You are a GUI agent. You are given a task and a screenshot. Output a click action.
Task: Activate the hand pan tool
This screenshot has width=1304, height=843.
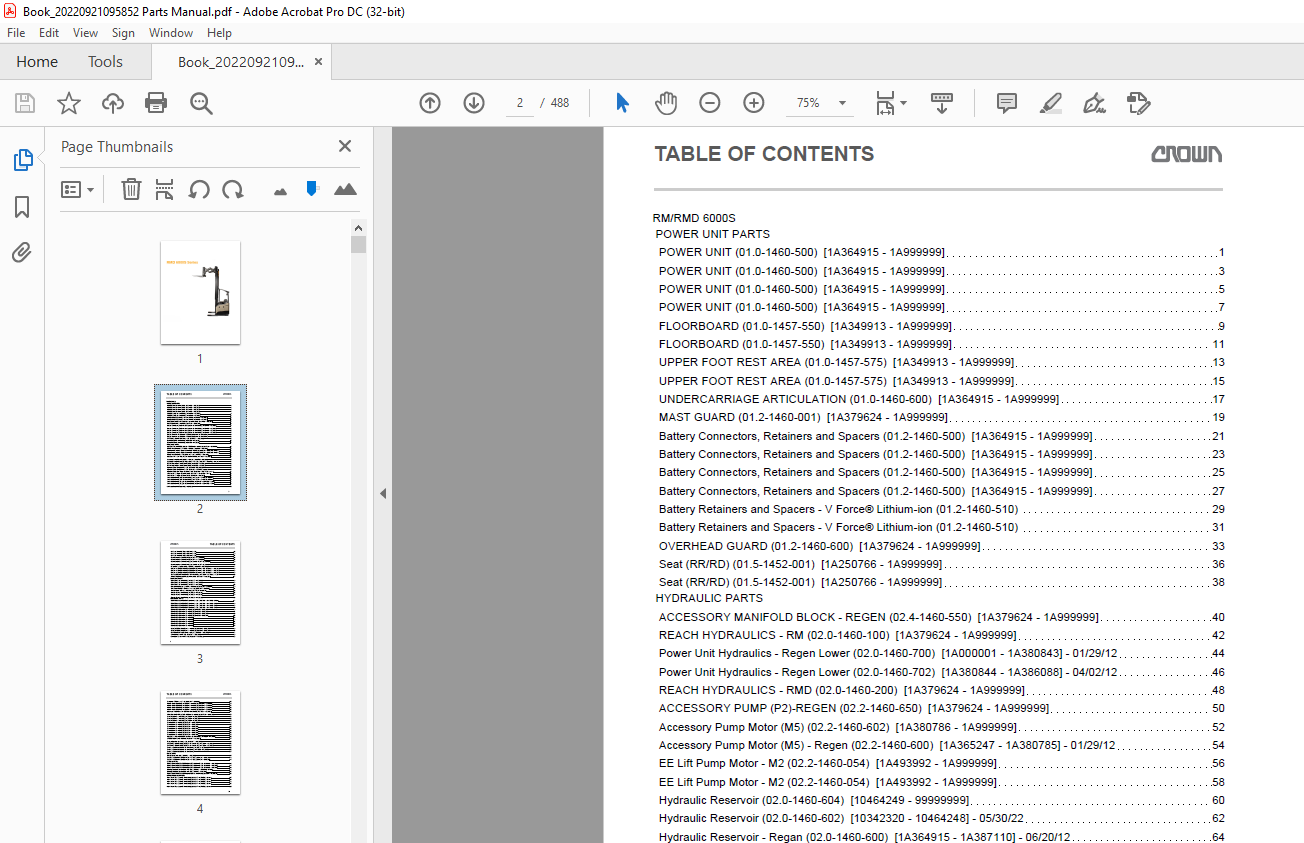[666, 103]
